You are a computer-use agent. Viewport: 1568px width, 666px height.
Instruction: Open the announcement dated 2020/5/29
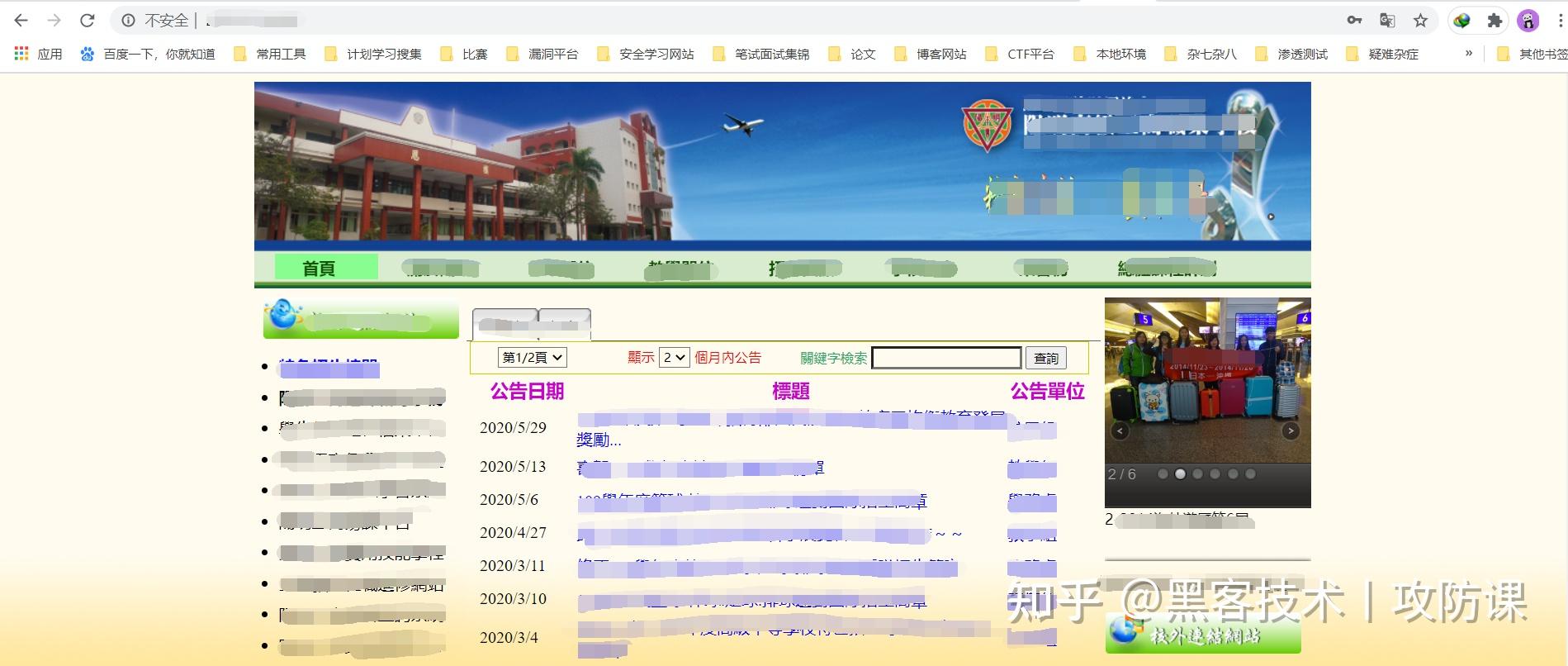pos(791,430)
